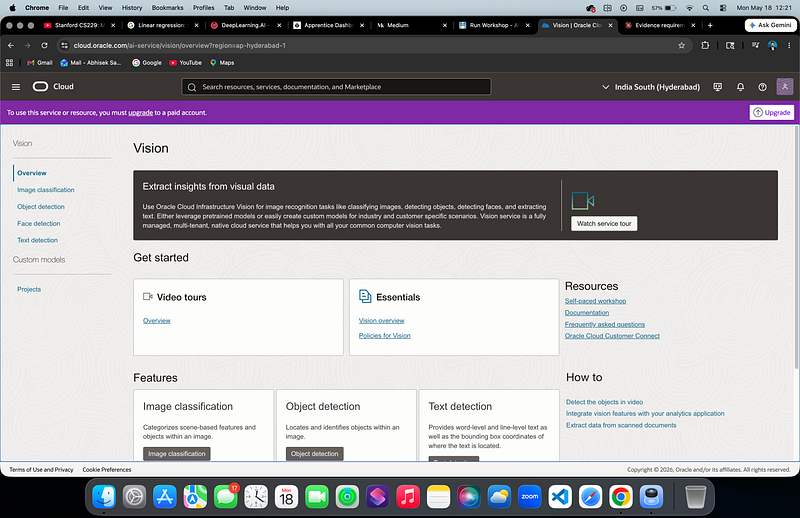The image size is (800, 518).
Task: Open the notifications bell
Action: click(x=740, y=87)
